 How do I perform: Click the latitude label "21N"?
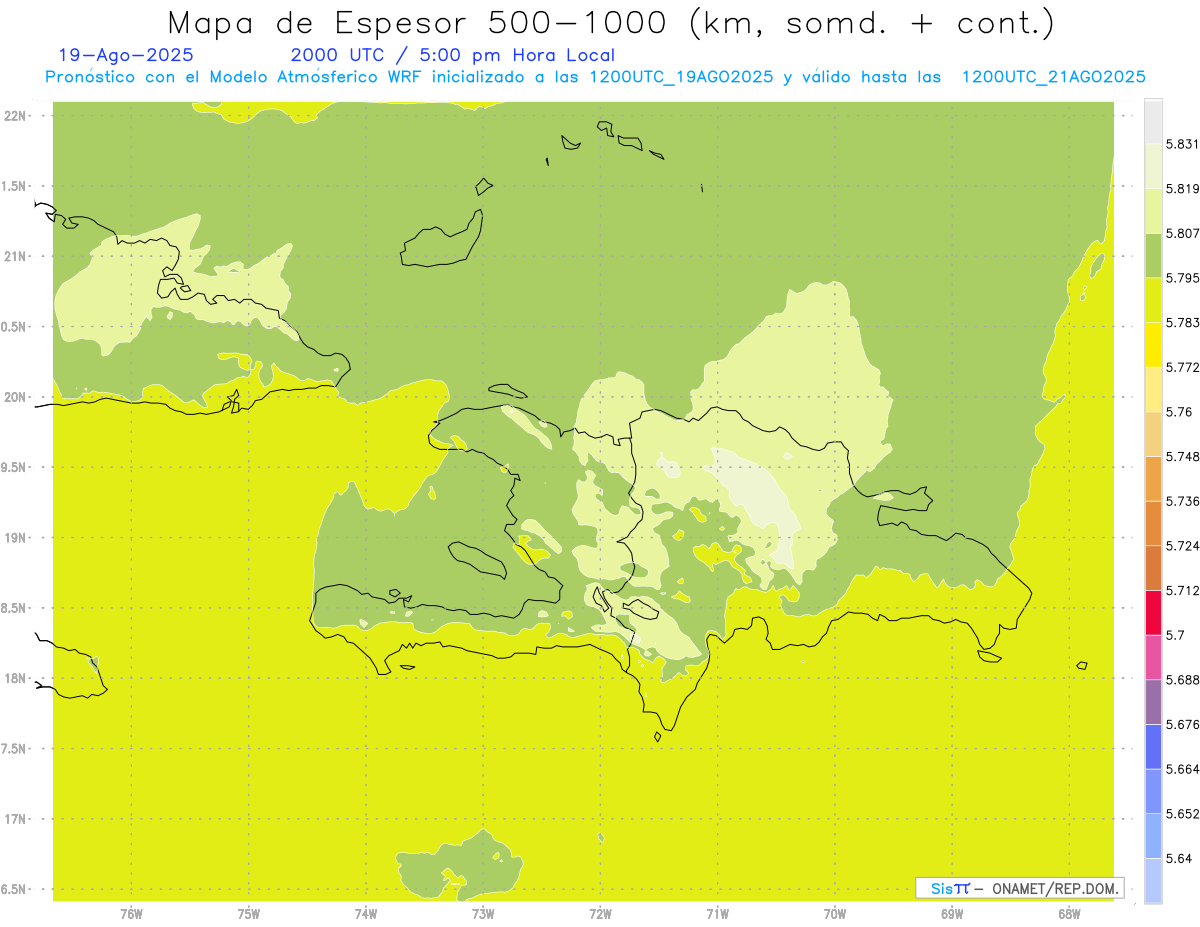[16, 256]
